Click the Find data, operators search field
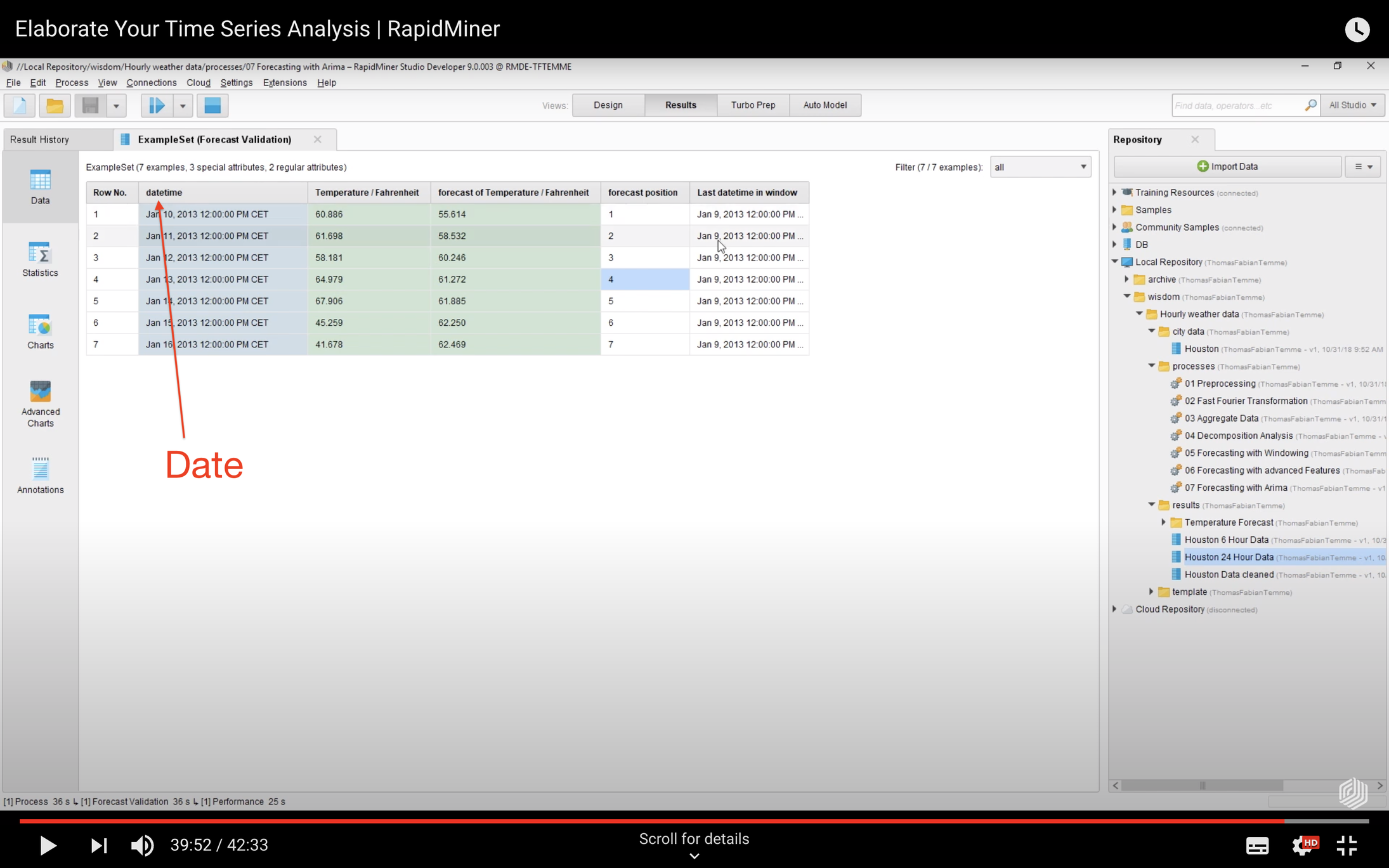Viewport: 1389px width, 868px height. pos(1237,105)
